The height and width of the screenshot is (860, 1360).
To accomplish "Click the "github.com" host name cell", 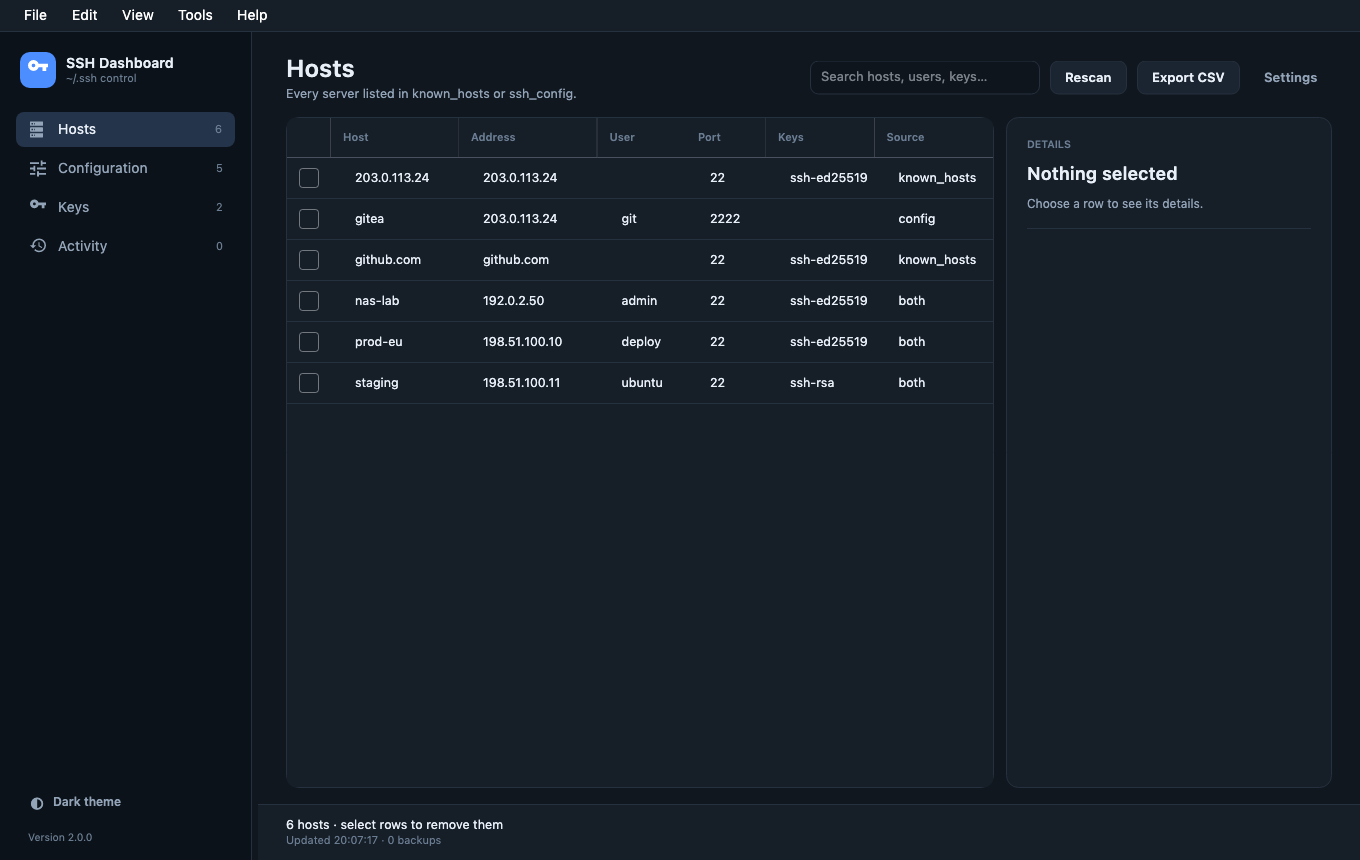I will click(388, 260).
